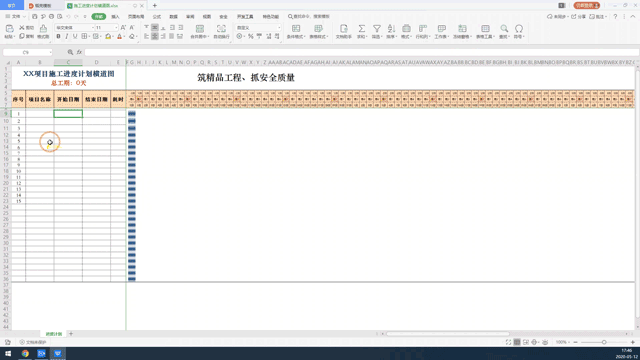Open the font size dropdown

click(116, 27)
